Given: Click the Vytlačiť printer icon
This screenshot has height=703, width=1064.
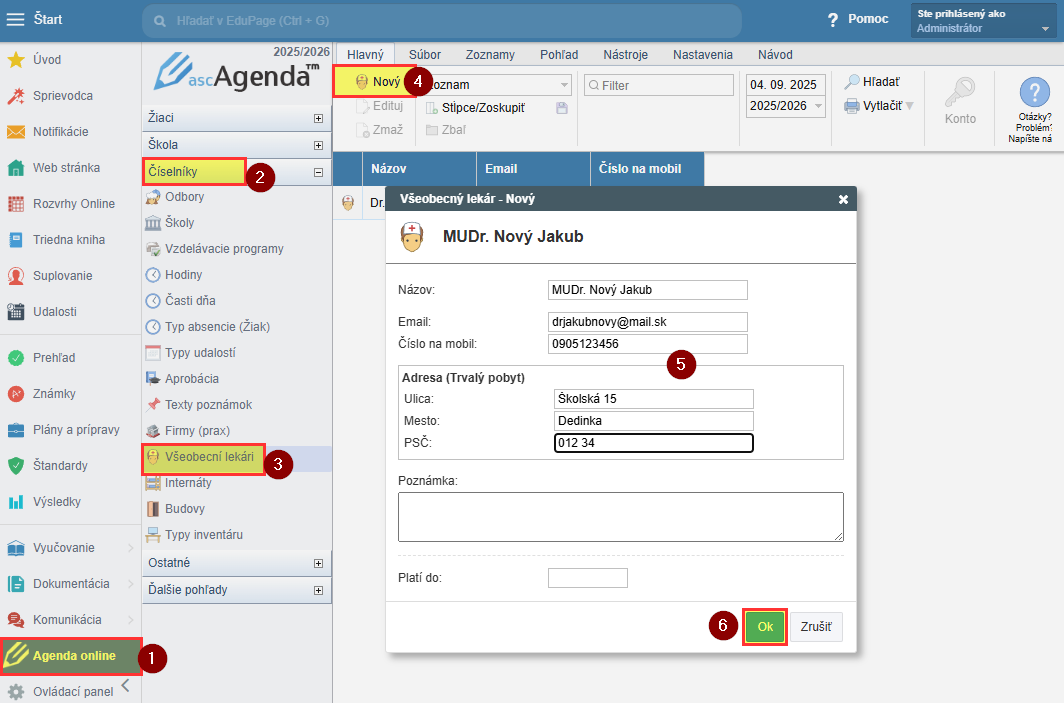Looking at the screenshot, I should [x=852, y=105].
